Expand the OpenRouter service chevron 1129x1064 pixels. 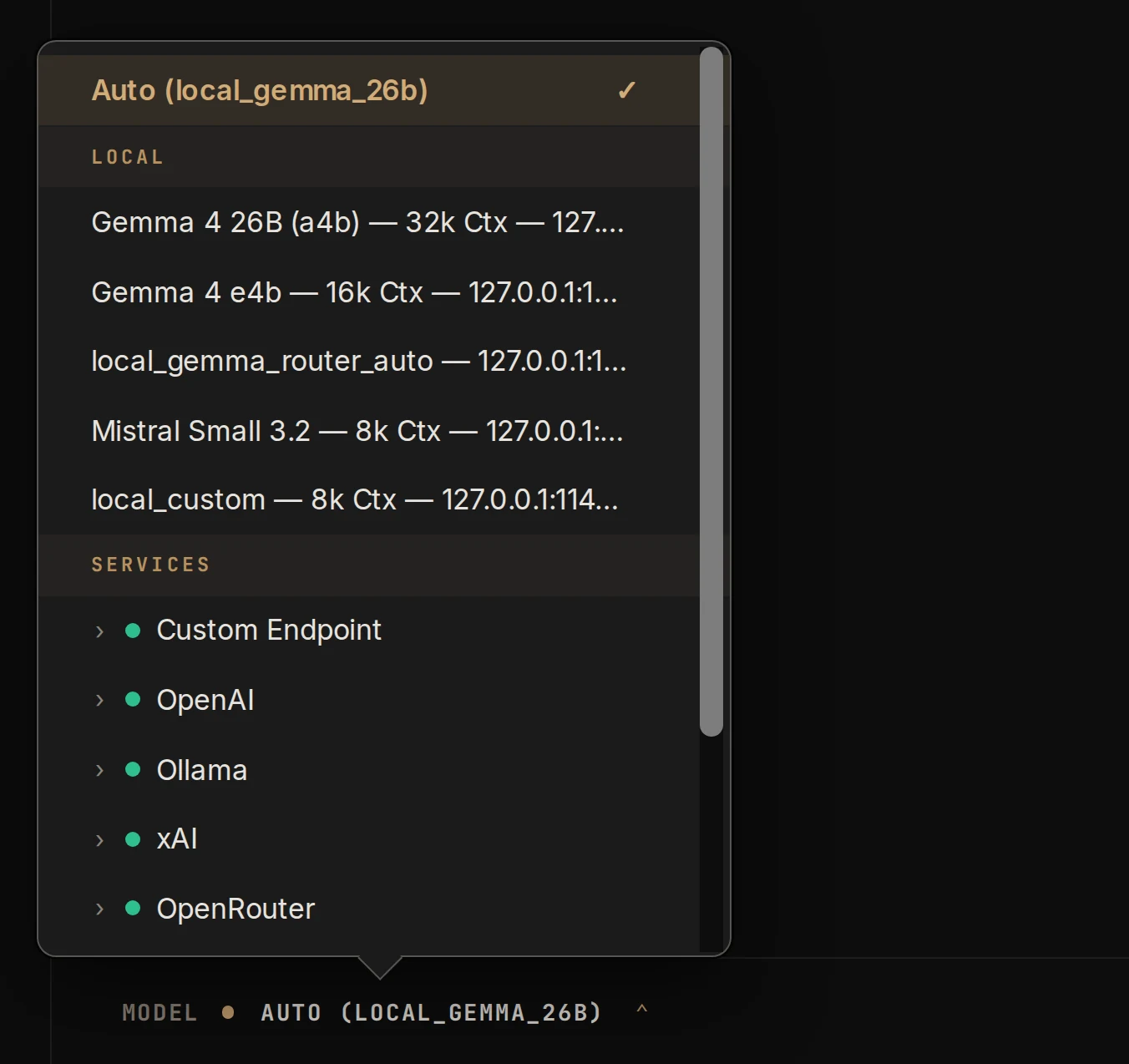[99, 909]
